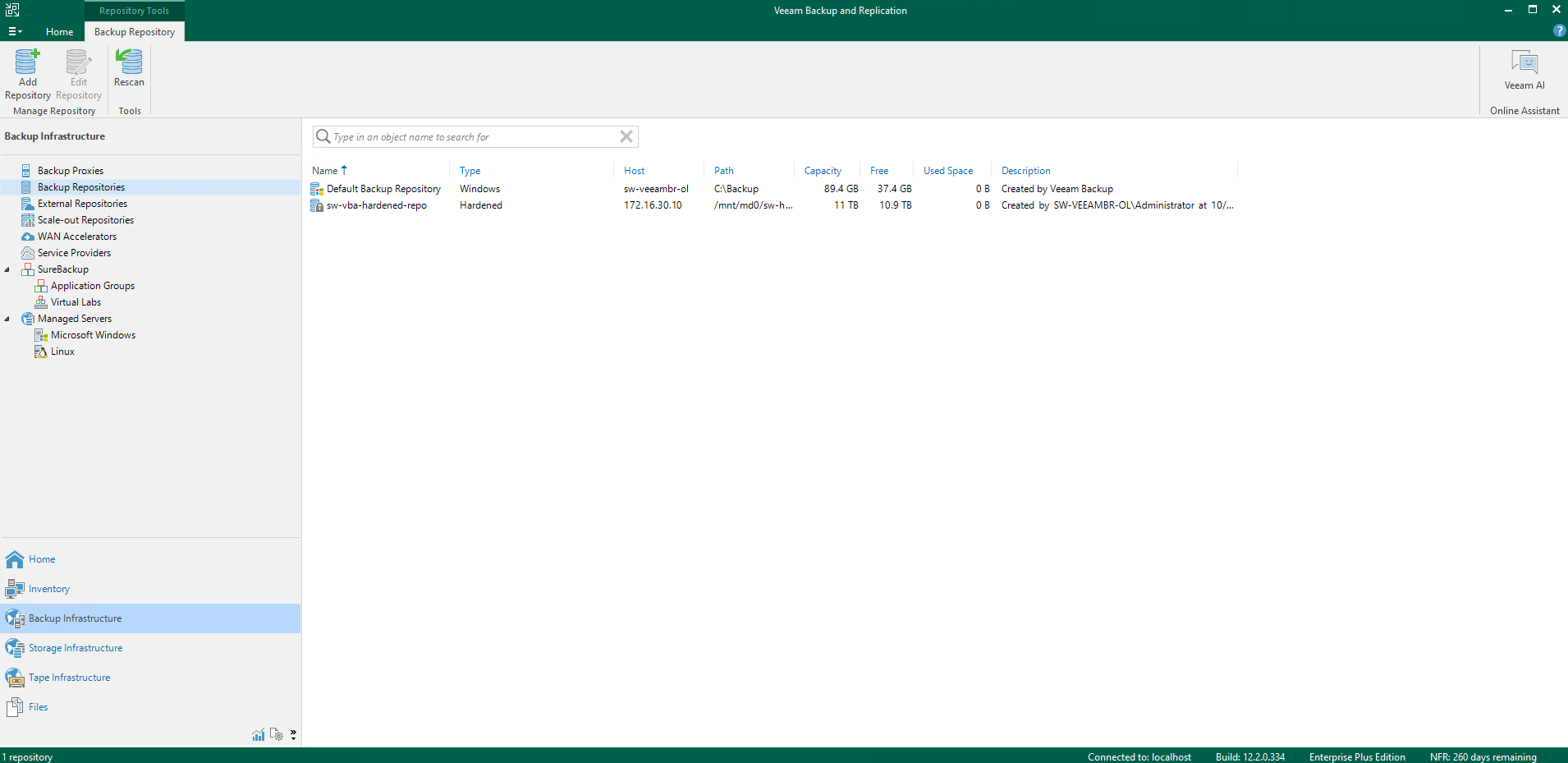Select Application Groups tree item
Image resolution: width=1568 pixels, height=763 pixels.
[92, 286]
